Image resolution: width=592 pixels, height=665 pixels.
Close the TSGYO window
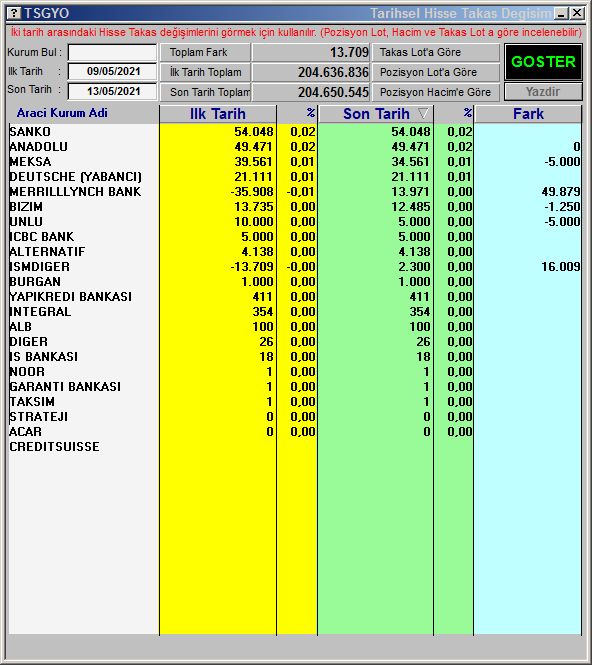pos(577,13)
